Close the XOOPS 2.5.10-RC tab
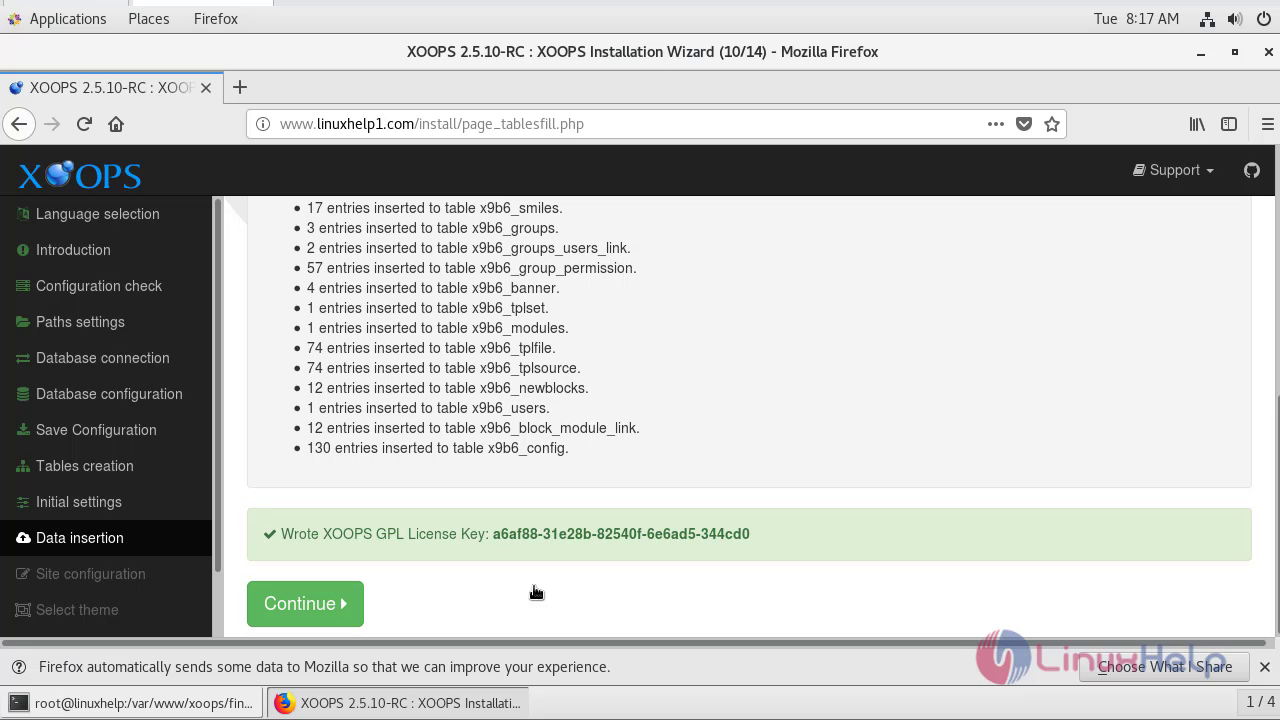The width and height of the screenshot is (1280, 720). (x=206, y=88)
